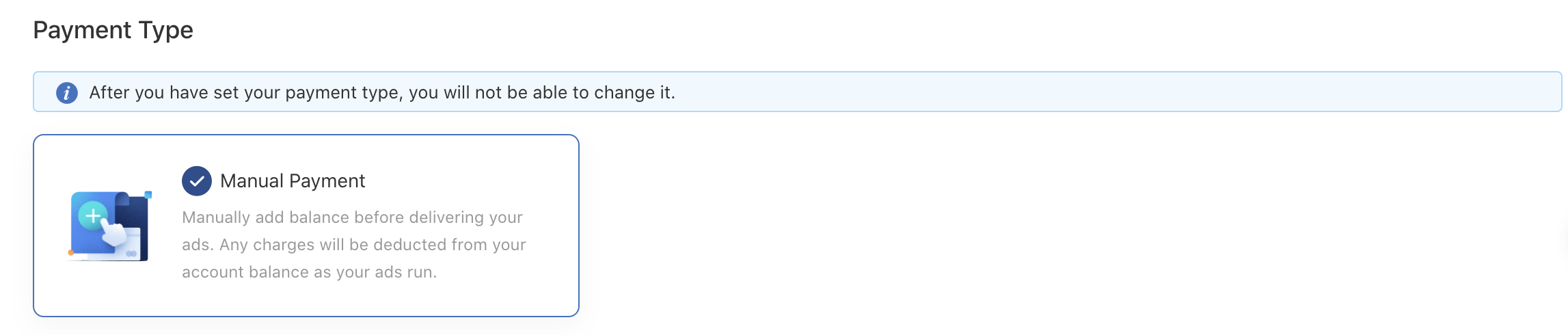Click the payment type change warning message
This screenshot has width=1568, height=335.
382,92
